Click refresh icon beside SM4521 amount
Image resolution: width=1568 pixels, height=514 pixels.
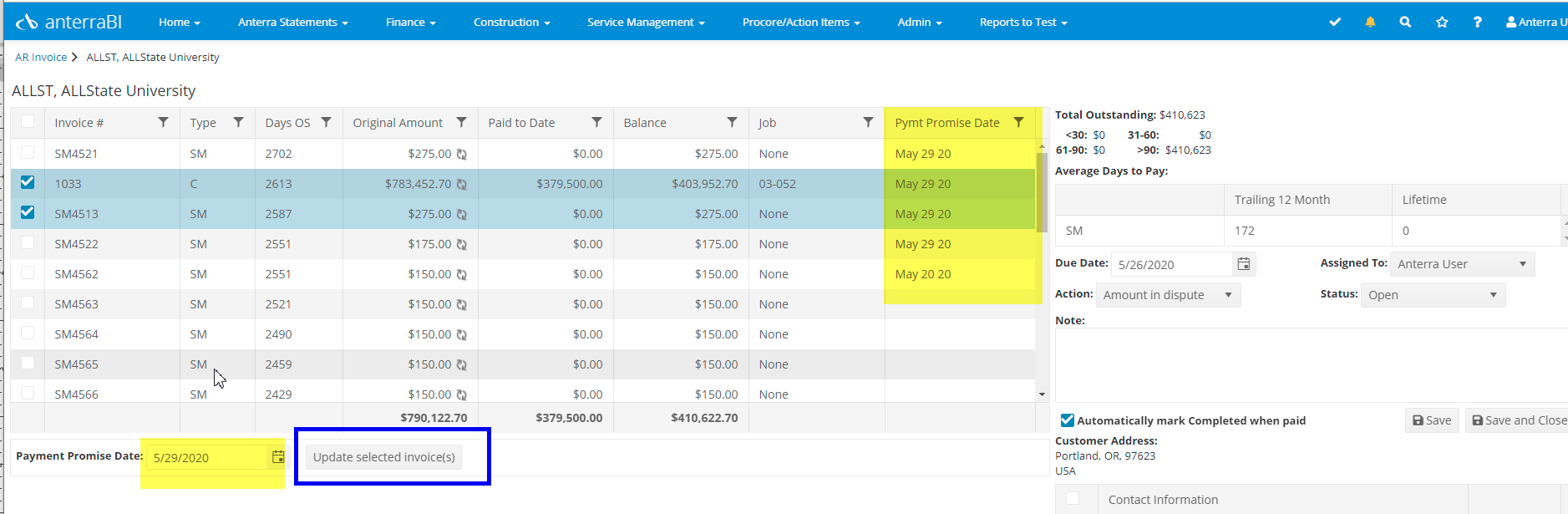click(461, 154)
